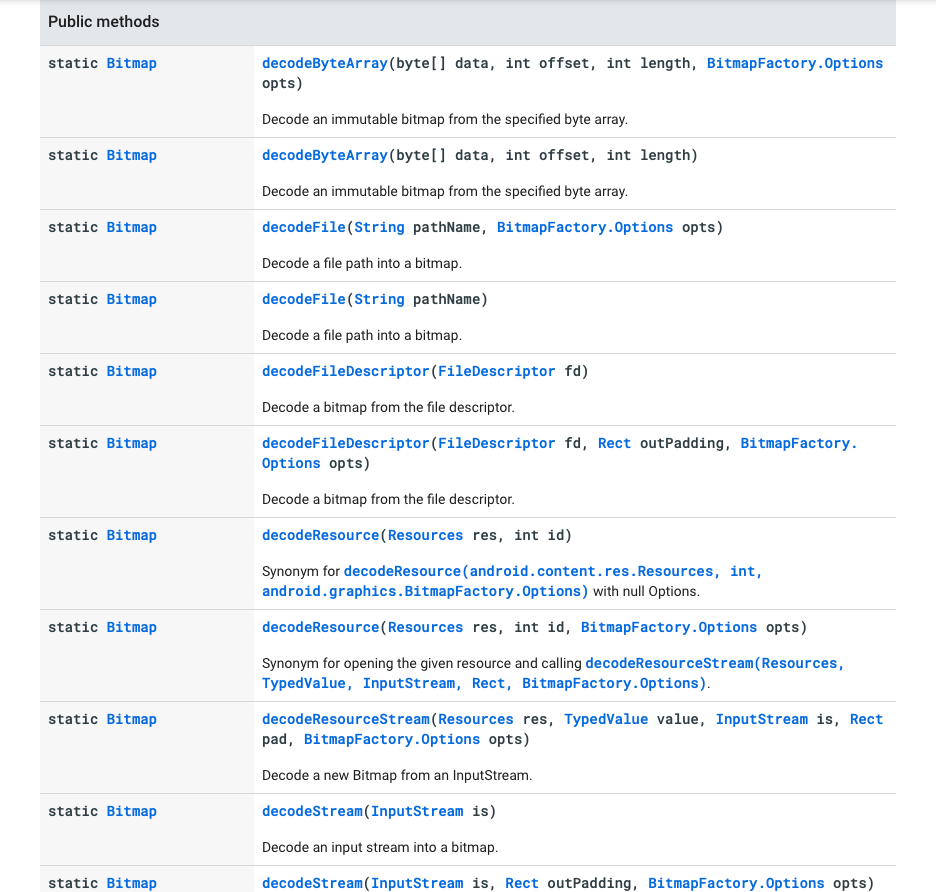Click BitmapFactory.Options before 'opts' in decodeResourceStream signature
Screen dimensions: 936x892
click(392, 740)
